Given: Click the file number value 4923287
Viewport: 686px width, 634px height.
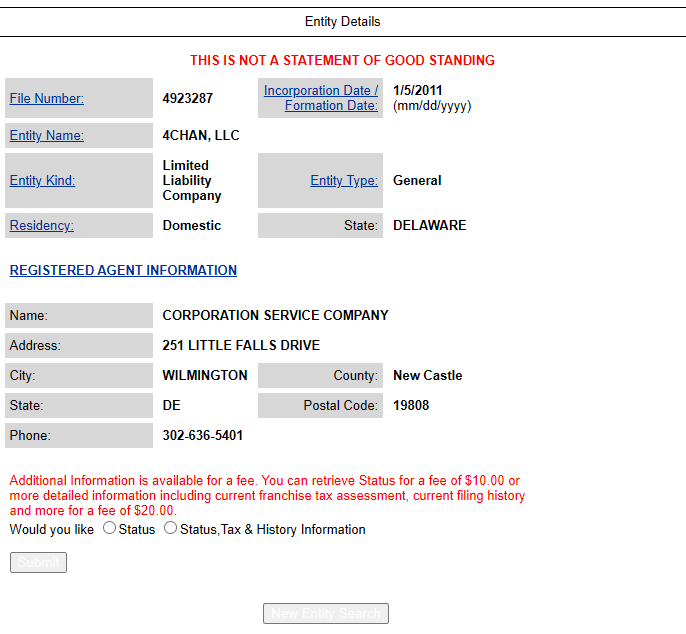Looking at the screenshot, I should (x=188, y=98).
